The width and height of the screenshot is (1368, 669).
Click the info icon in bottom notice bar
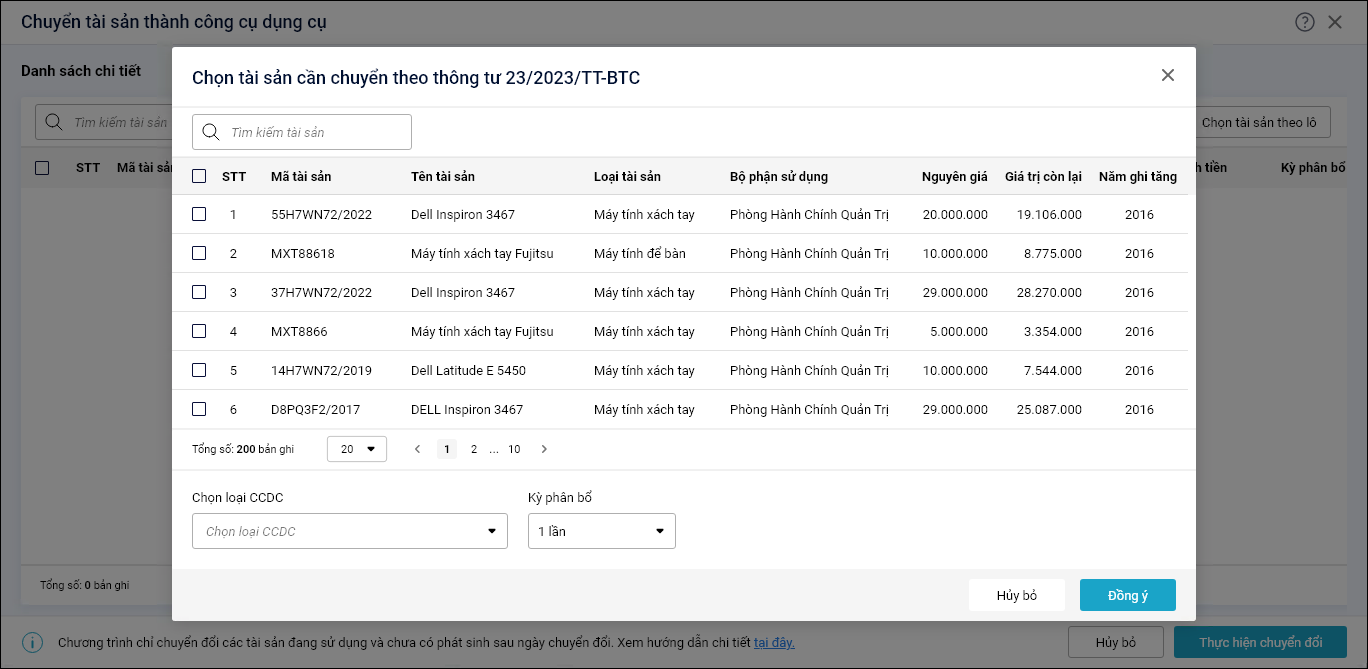coord(33,642)
